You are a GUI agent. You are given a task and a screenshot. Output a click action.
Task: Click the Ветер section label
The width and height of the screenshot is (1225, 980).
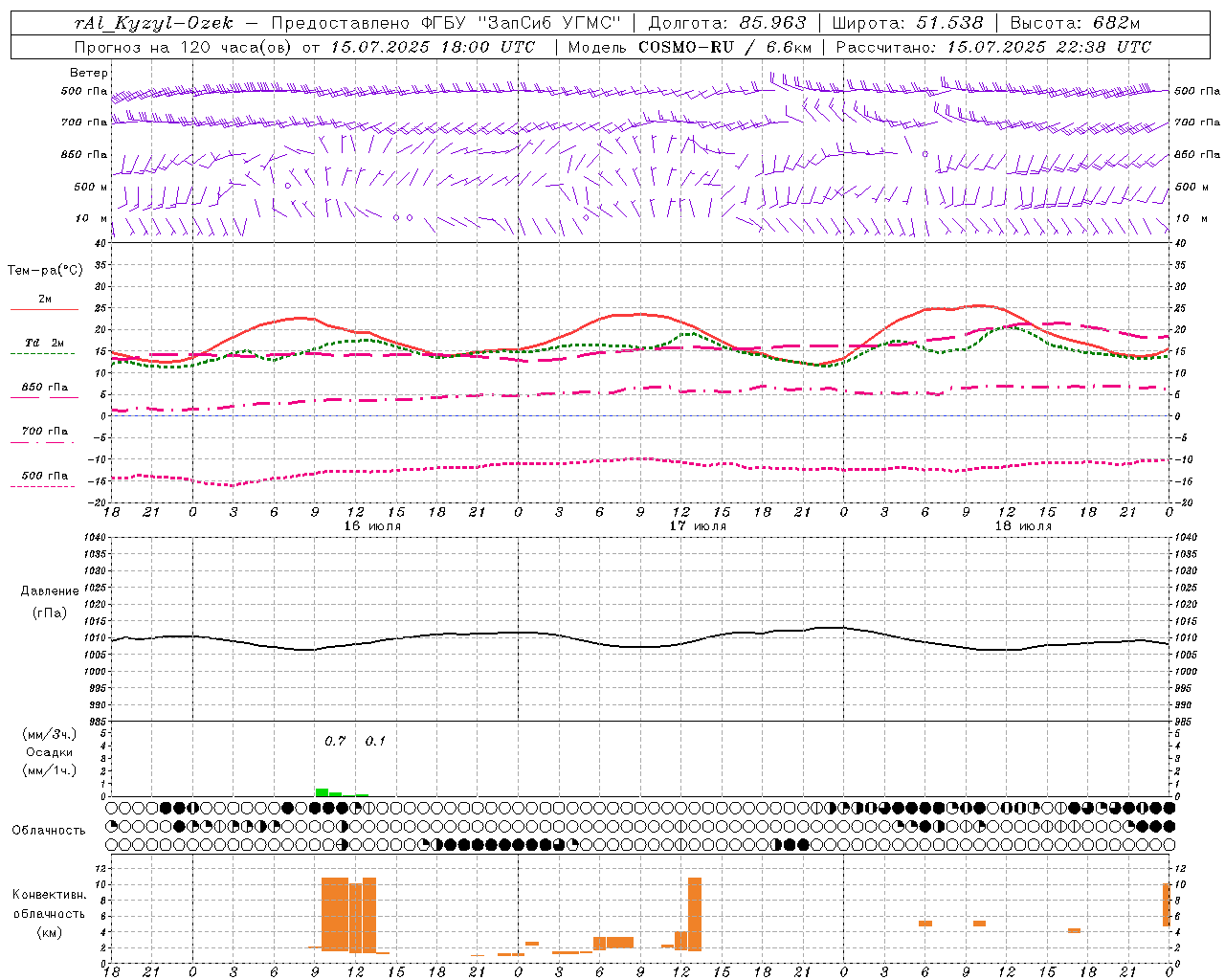pyautogui.click(x=89, y=73)
